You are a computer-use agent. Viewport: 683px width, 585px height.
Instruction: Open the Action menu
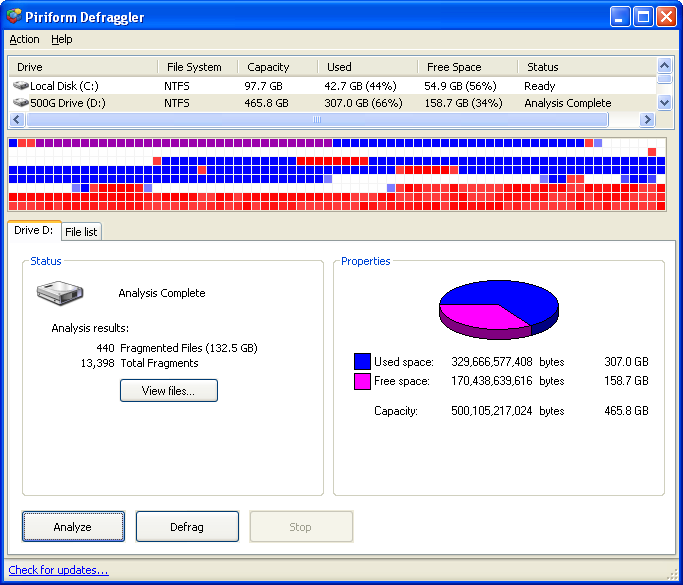click(x=24, y=40)
